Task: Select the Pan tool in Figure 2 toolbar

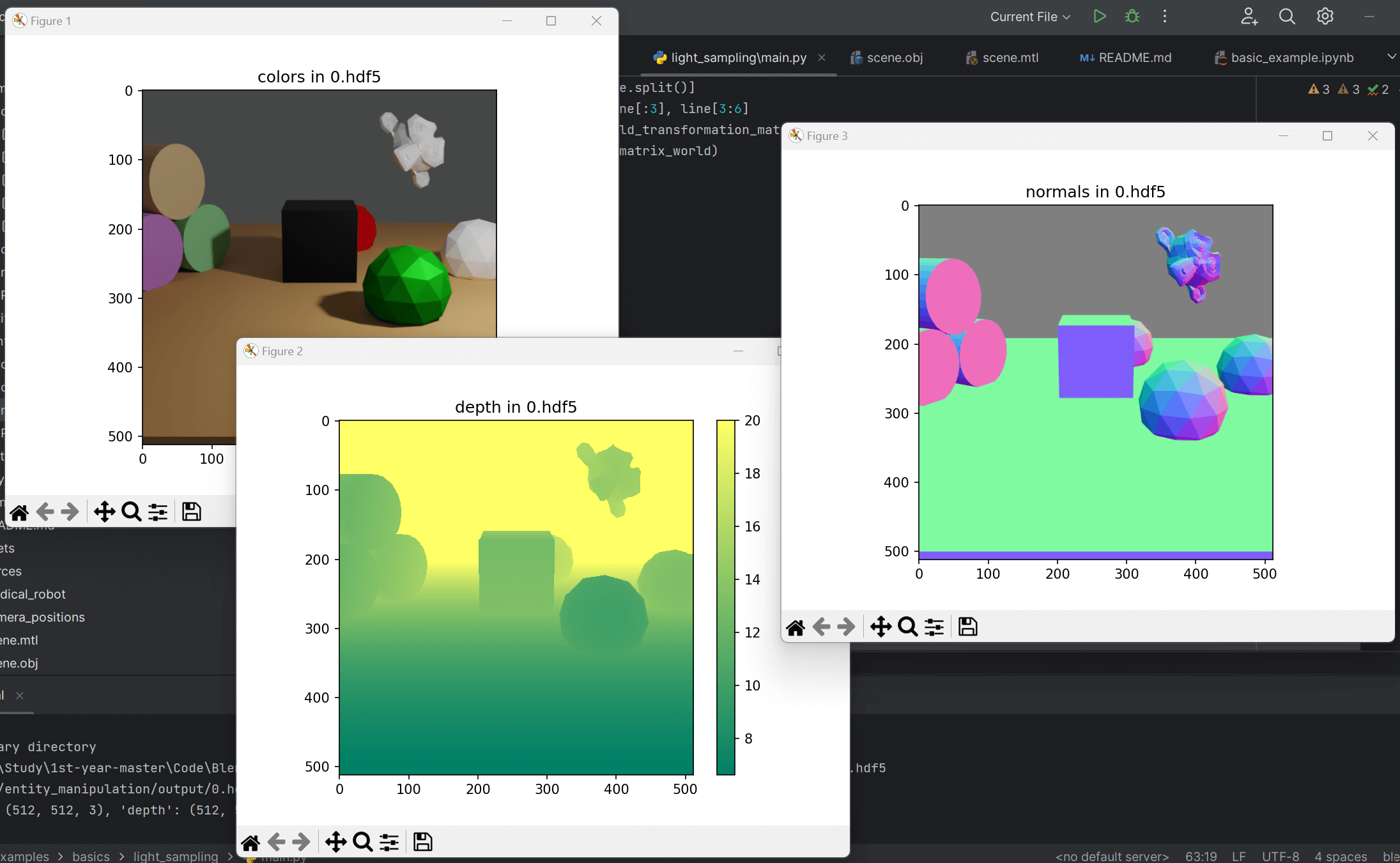Action: [335, 841]
